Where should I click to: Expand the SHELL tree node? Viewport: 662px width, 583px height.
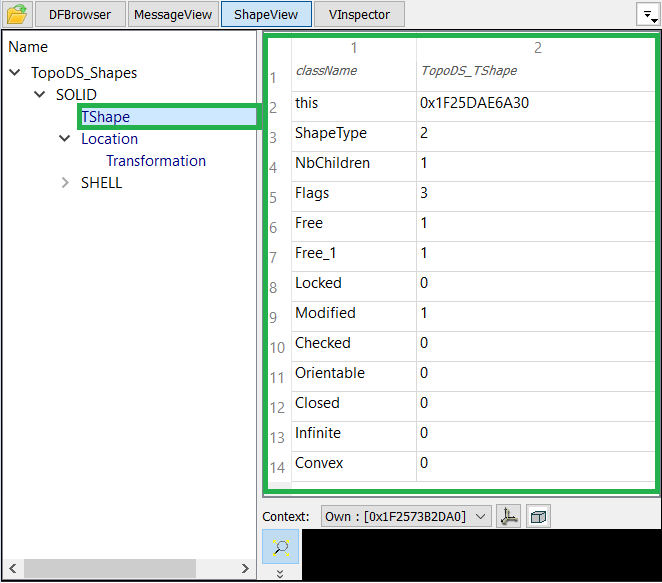point(65,183)
